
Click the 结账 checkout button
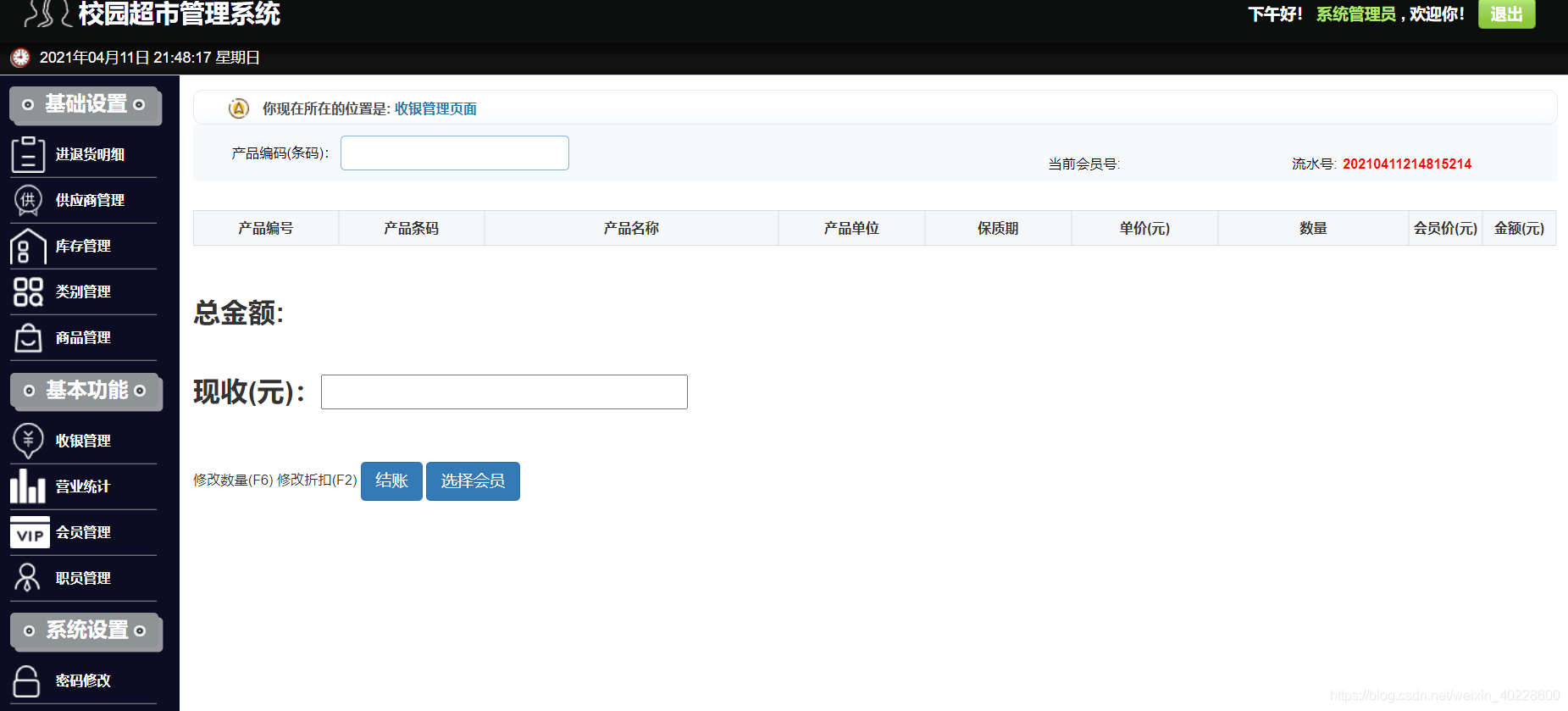(391, 481)
